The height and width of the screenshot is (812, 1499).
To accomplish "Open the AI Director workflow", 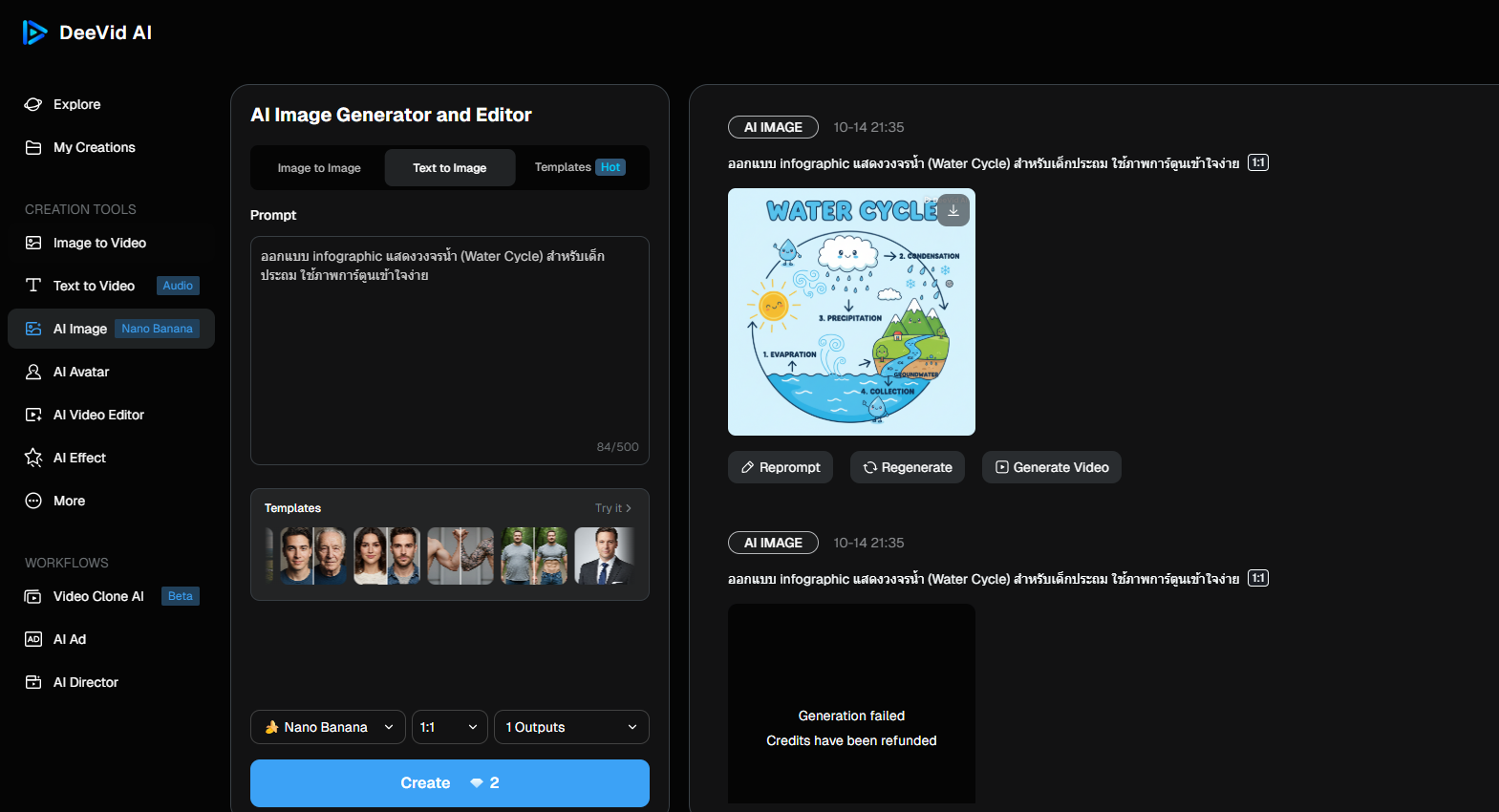I will 85,682.
